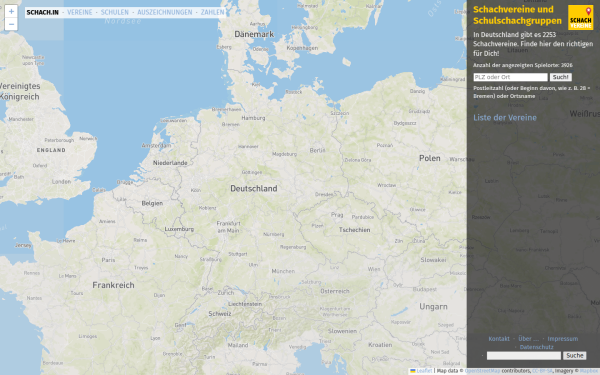
Task: Open the ZAHLEN menu item
Action: 212,12
